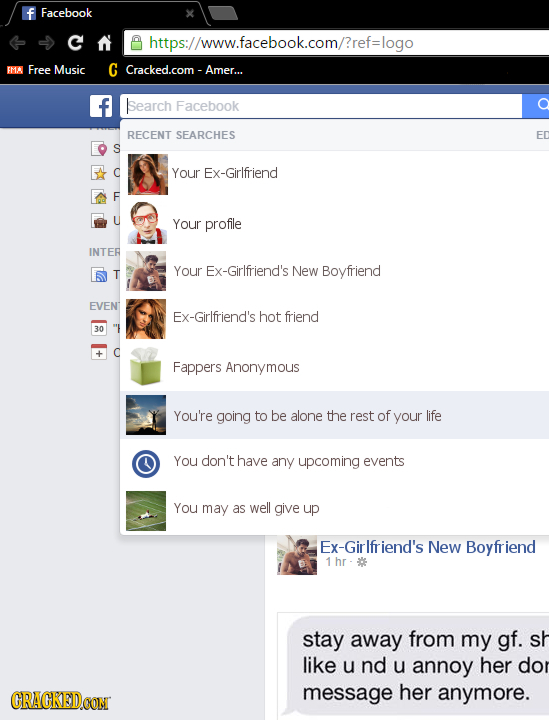Viewport: 549px width, 720px height.
Task: Select the Facebook browser tab
Action: tap(106, 13)
